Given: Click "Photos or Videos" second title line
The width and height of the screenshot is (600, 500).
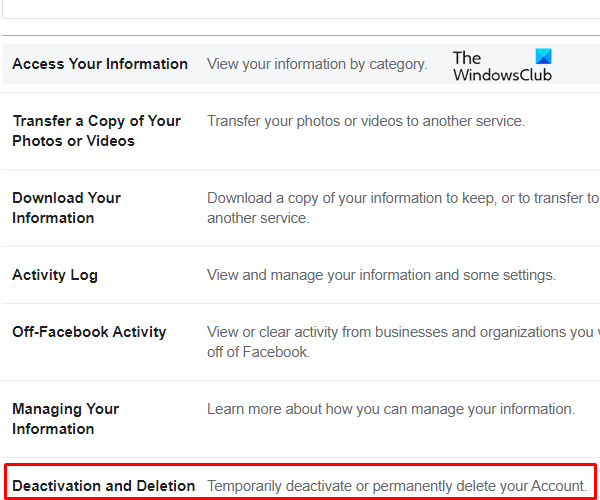Looking at the screenshot, I should (73, 141).
